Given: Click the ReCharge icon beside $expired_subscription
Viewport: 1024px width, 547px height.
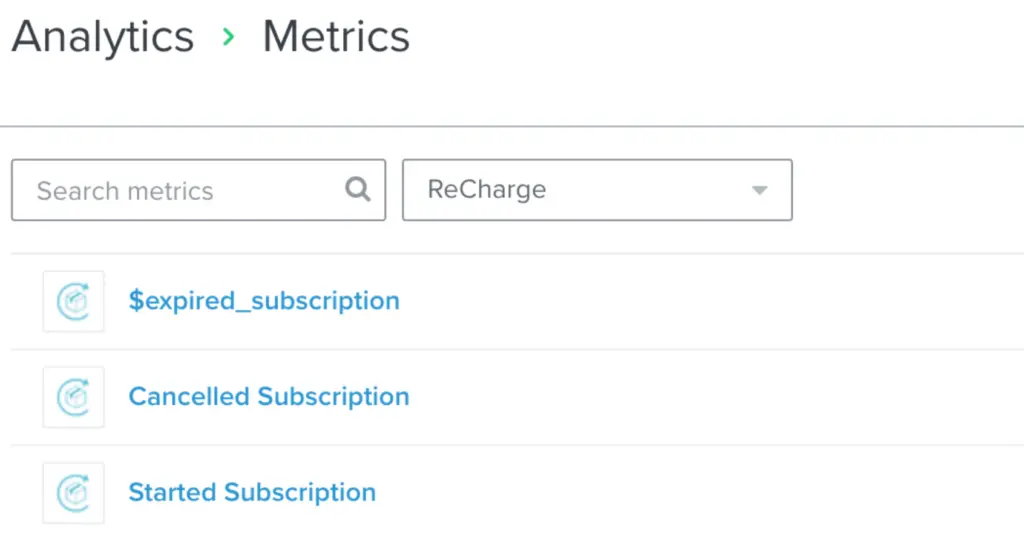Looking at the screenshot, I should 73,301.
